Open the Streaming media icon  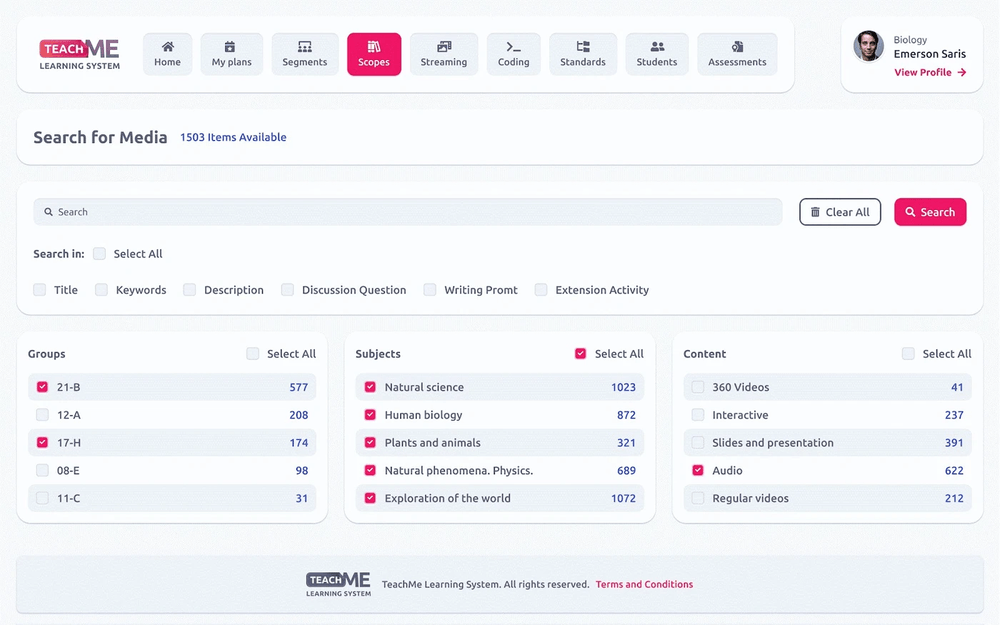tap(444, 47)
